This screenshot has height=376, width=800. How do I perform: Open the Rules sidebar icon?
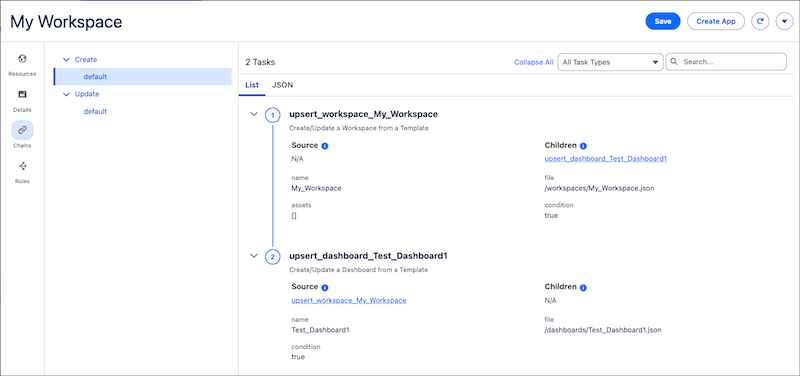[22, 166]
